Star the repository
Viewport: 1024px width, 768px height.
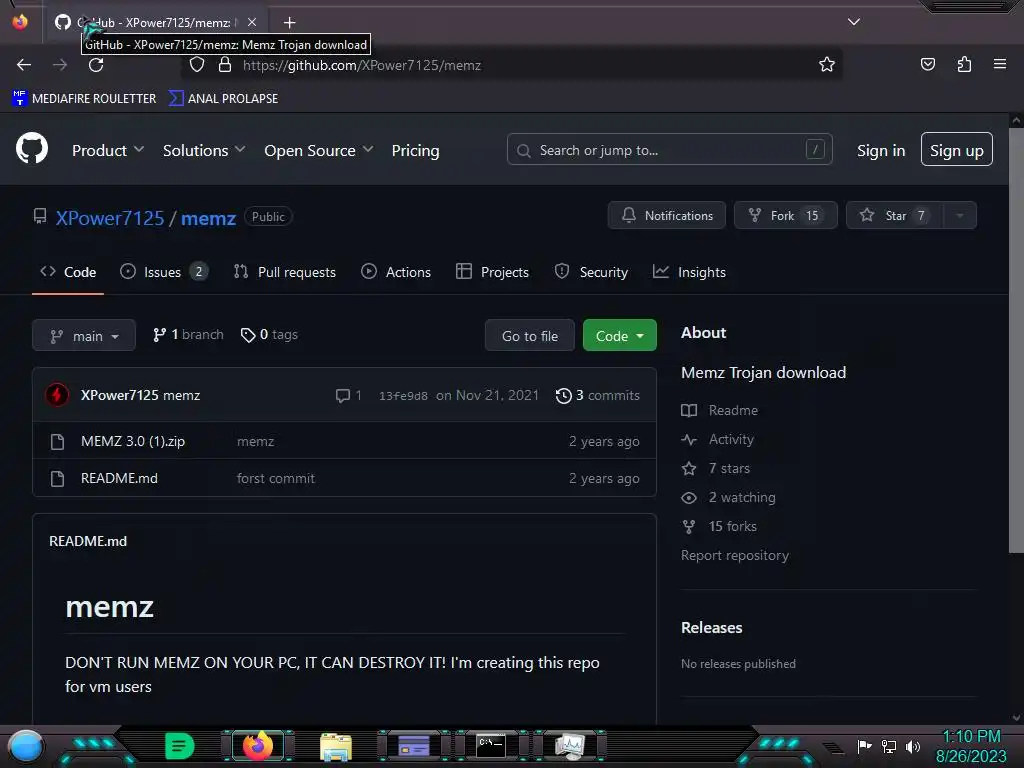point(894,216)
